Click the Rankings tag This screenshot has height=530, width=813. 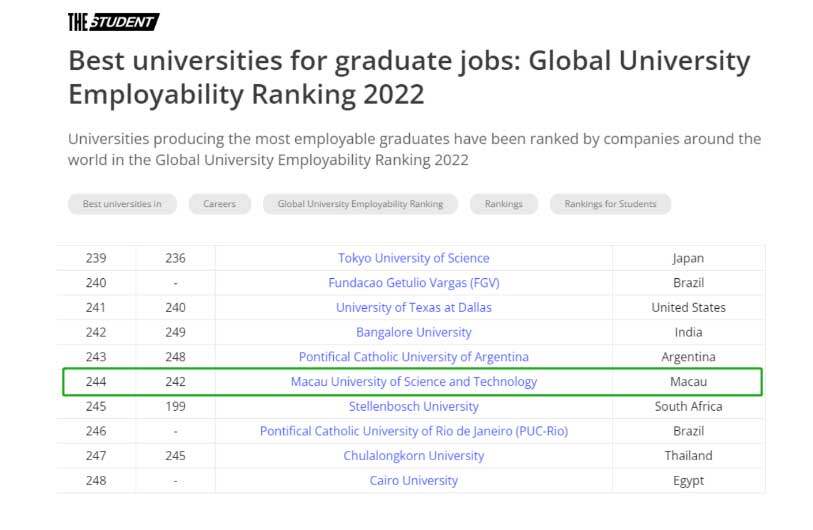click(x=504, y=204)
